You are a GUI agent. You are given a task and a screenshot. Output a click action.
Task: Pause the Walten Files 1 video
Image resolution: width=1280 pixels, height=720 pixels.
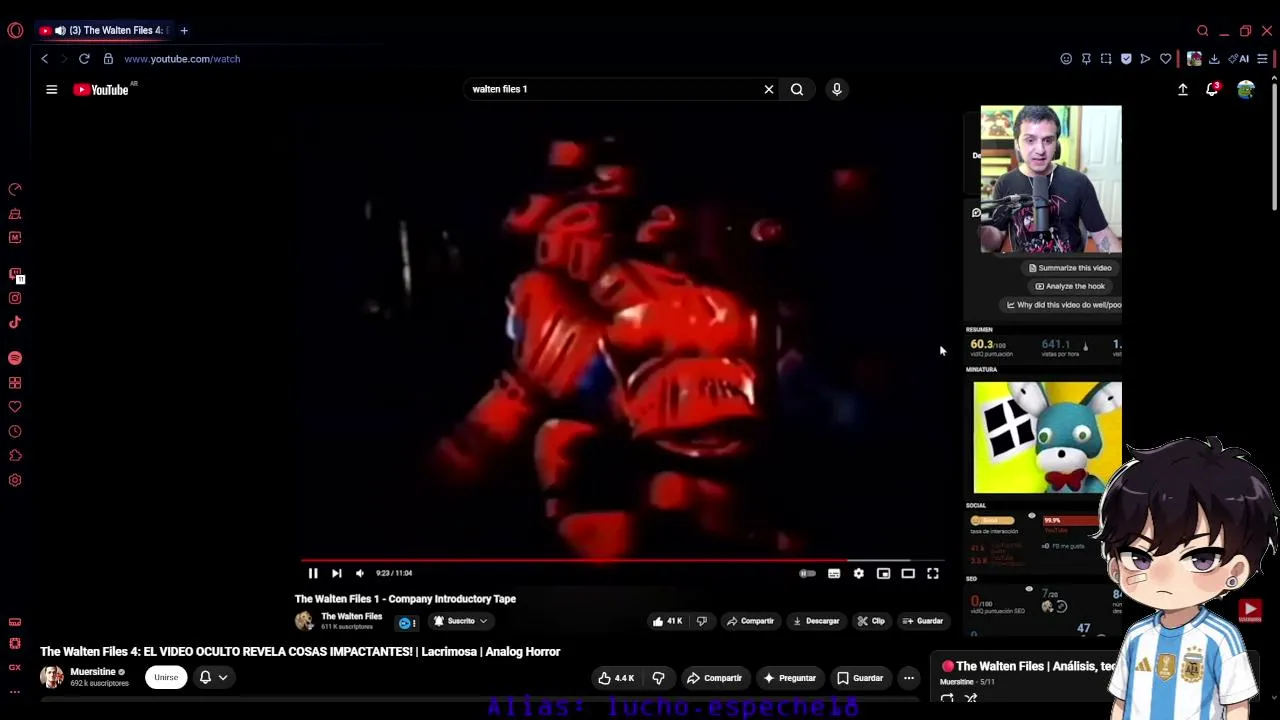[x=313, y=573]
